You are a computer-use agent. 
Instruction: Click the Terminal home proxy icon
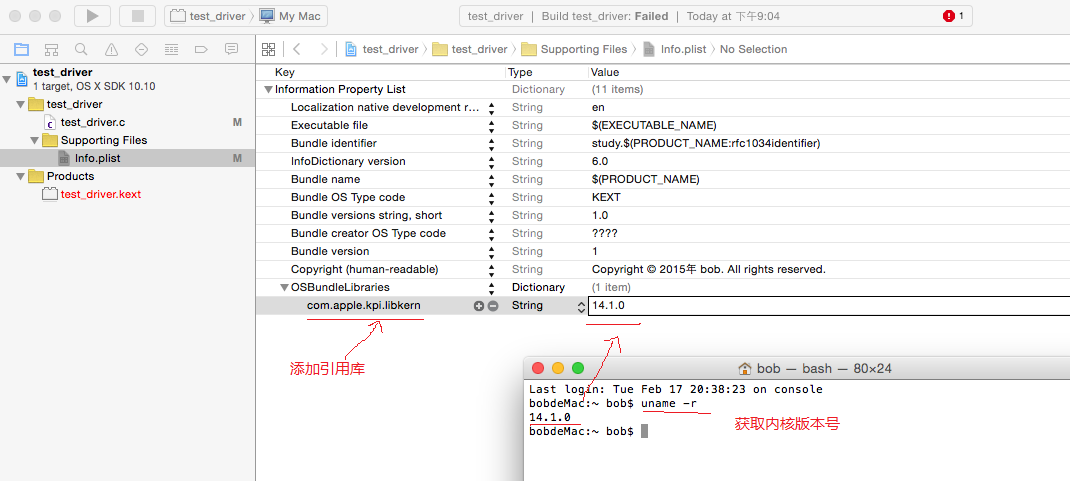745,368
